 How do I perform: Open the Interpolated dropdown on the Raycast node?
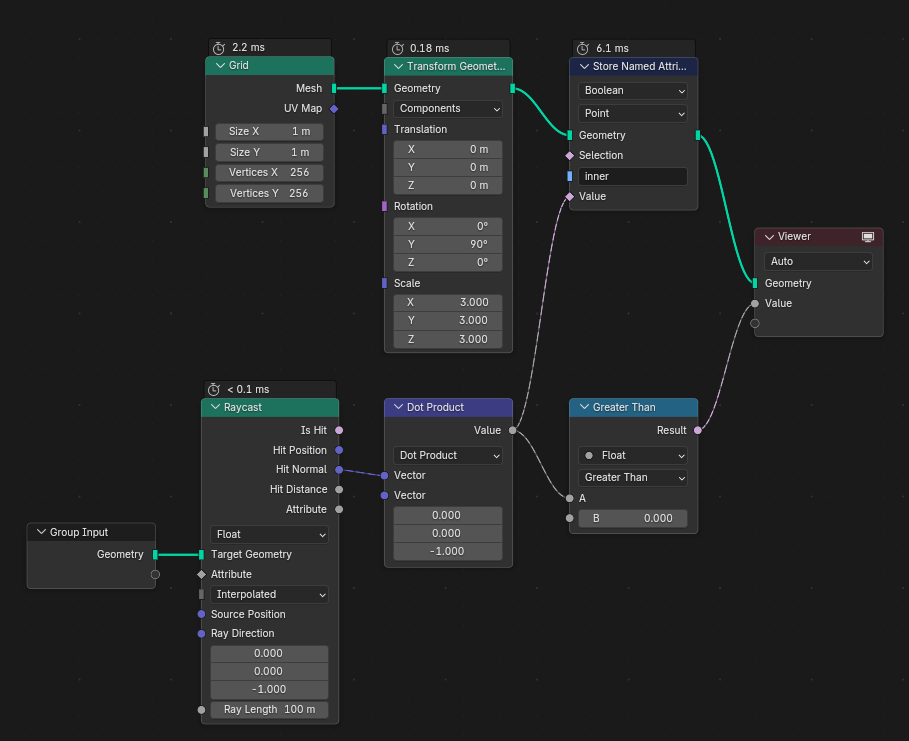[x=269, y=594]
